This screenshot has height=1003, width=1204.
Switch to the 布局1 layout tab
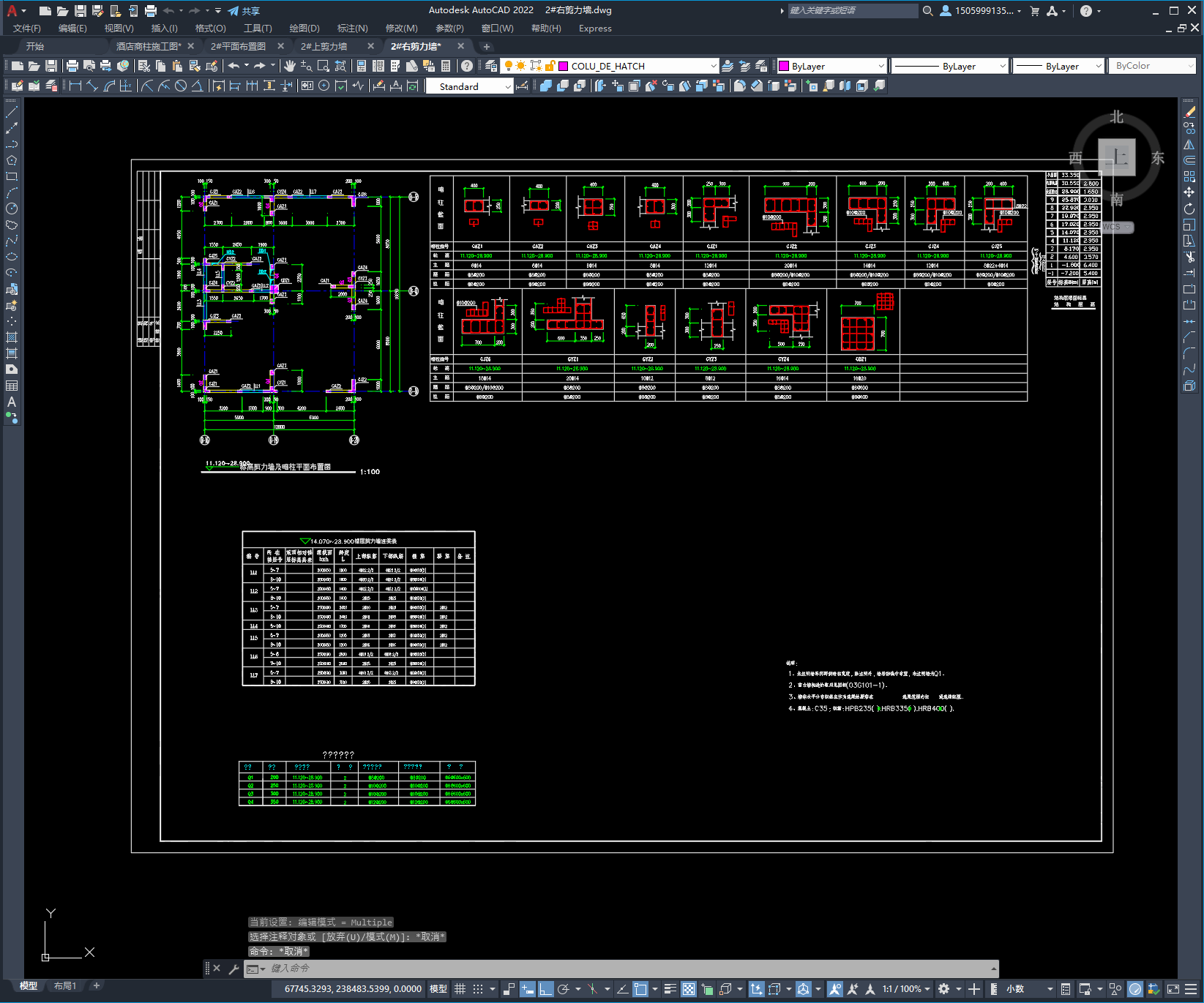coord(64,985)
